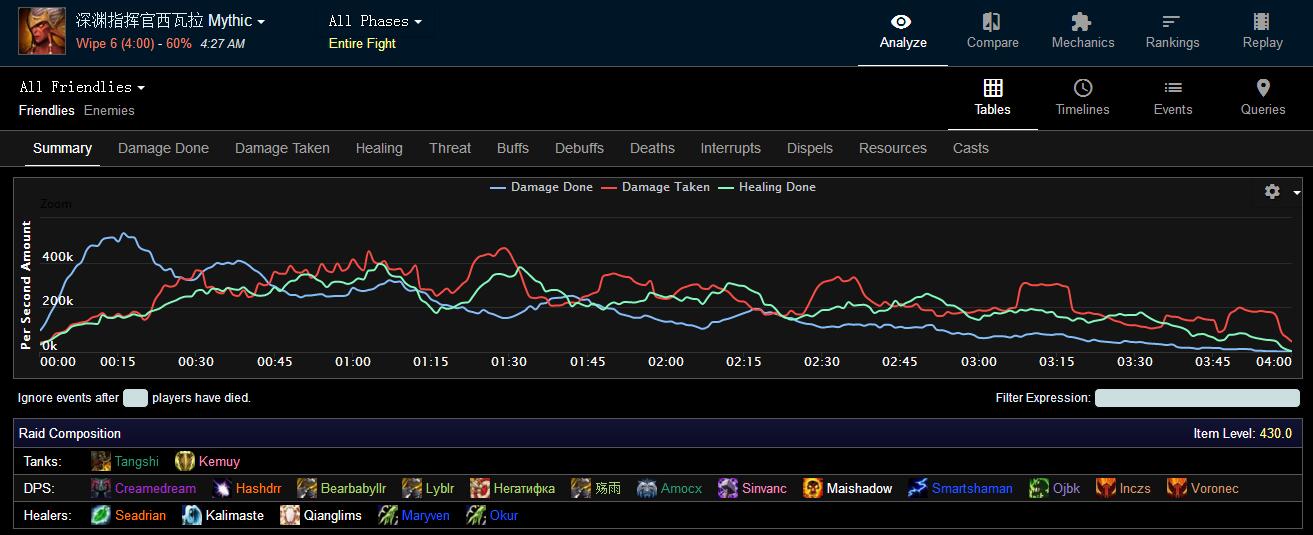Click the Filter Expression input field
Image resolution: width=1313 pixels, height=535 pixels.
[x=1197, y=398]
